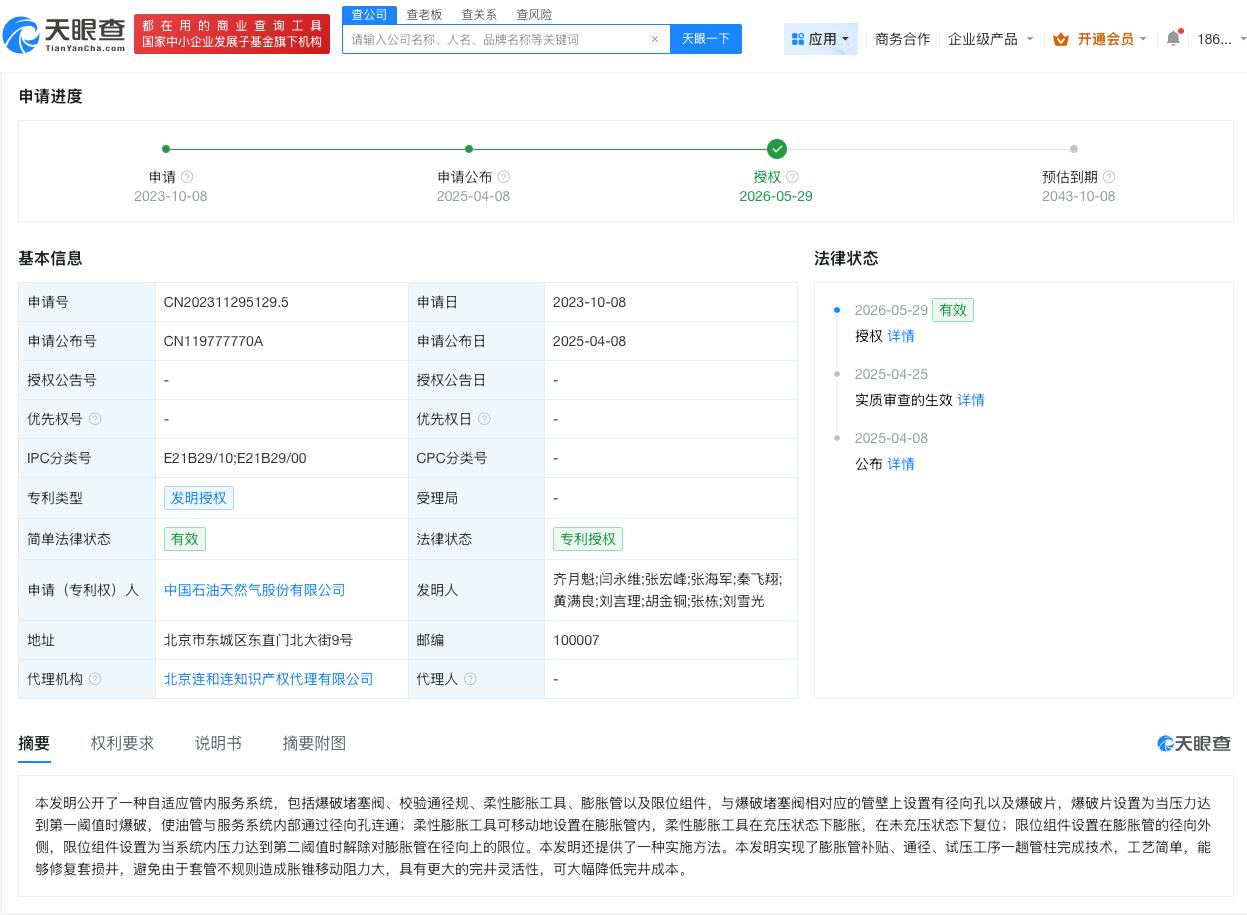The width and height of the screenshot is (1247, 915).
Task: Switch to the 摘要附图 tab
Action: 314,743
